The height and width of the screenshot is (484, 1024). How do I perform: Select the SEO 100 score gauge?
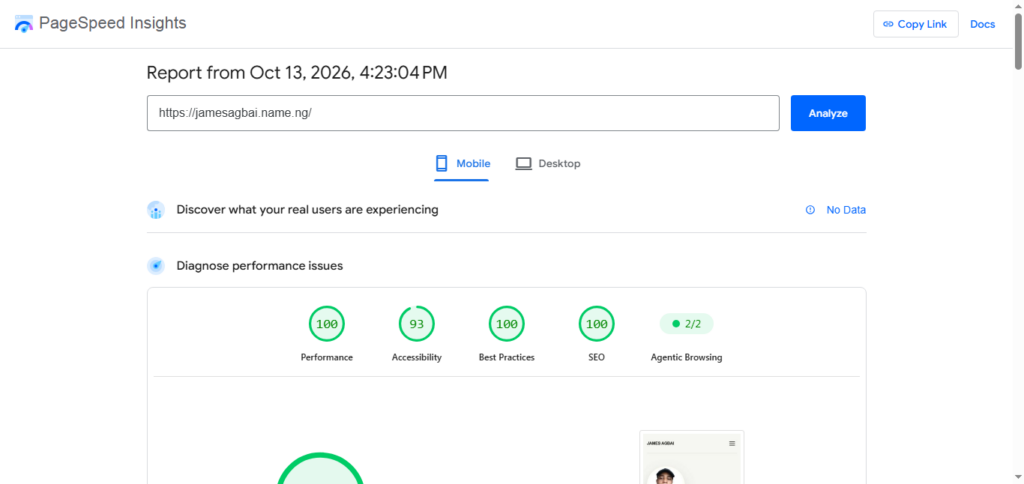(x=596, y=323)
